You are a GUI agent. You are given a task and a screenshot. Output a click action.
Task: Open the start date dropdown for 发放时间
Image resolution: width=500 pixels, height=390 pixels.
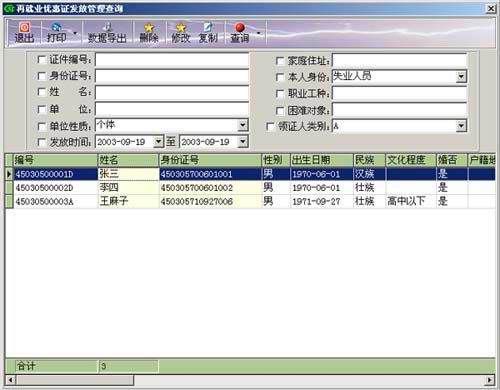pos(158,142)
